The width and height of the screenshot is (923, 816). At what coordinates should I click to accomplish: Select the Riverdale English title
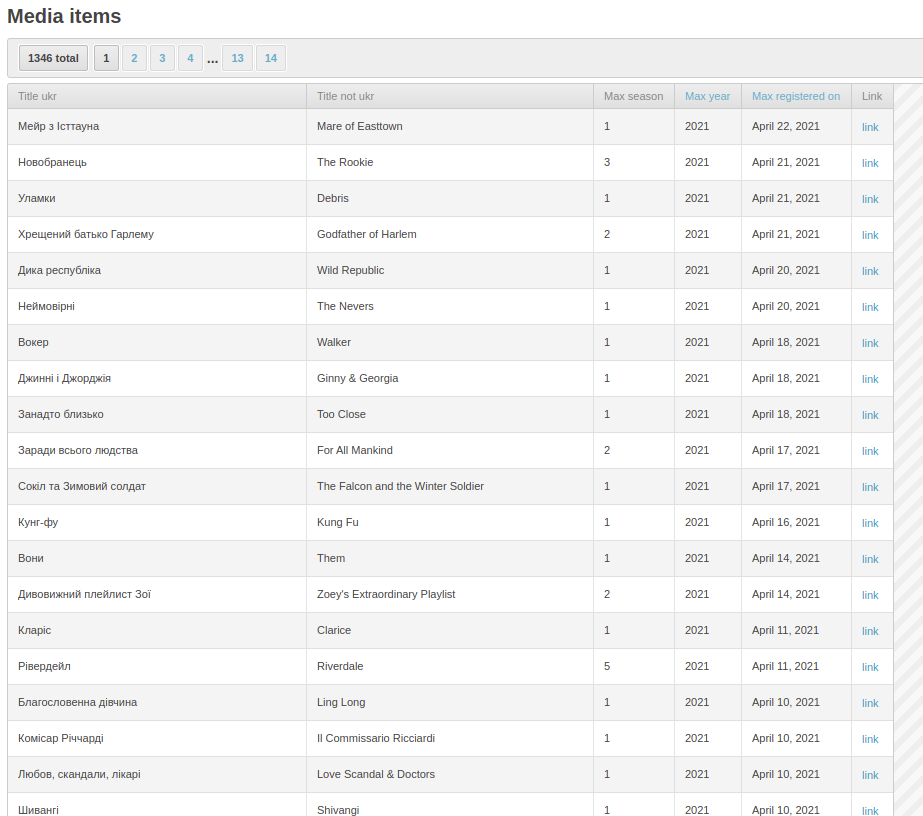point(340,666)
